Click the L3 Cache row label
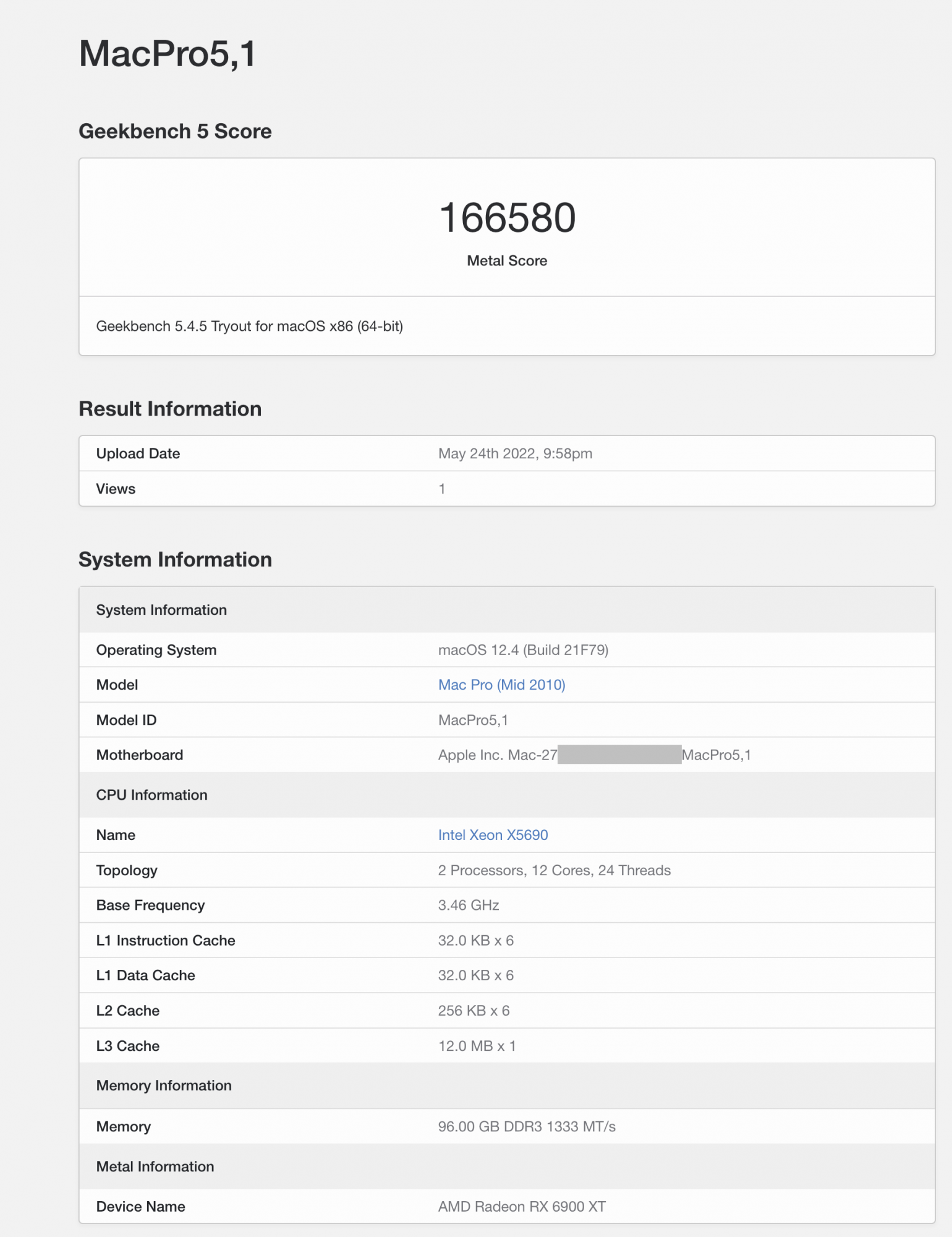 [x=127, y=1046]
